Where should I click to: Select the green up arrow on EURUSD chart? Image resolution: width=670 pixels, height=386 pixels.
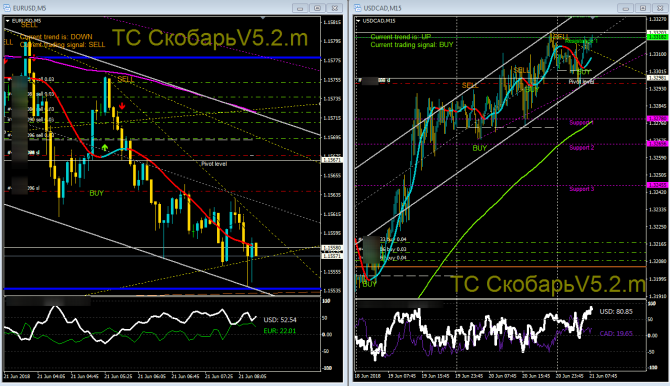105,148
